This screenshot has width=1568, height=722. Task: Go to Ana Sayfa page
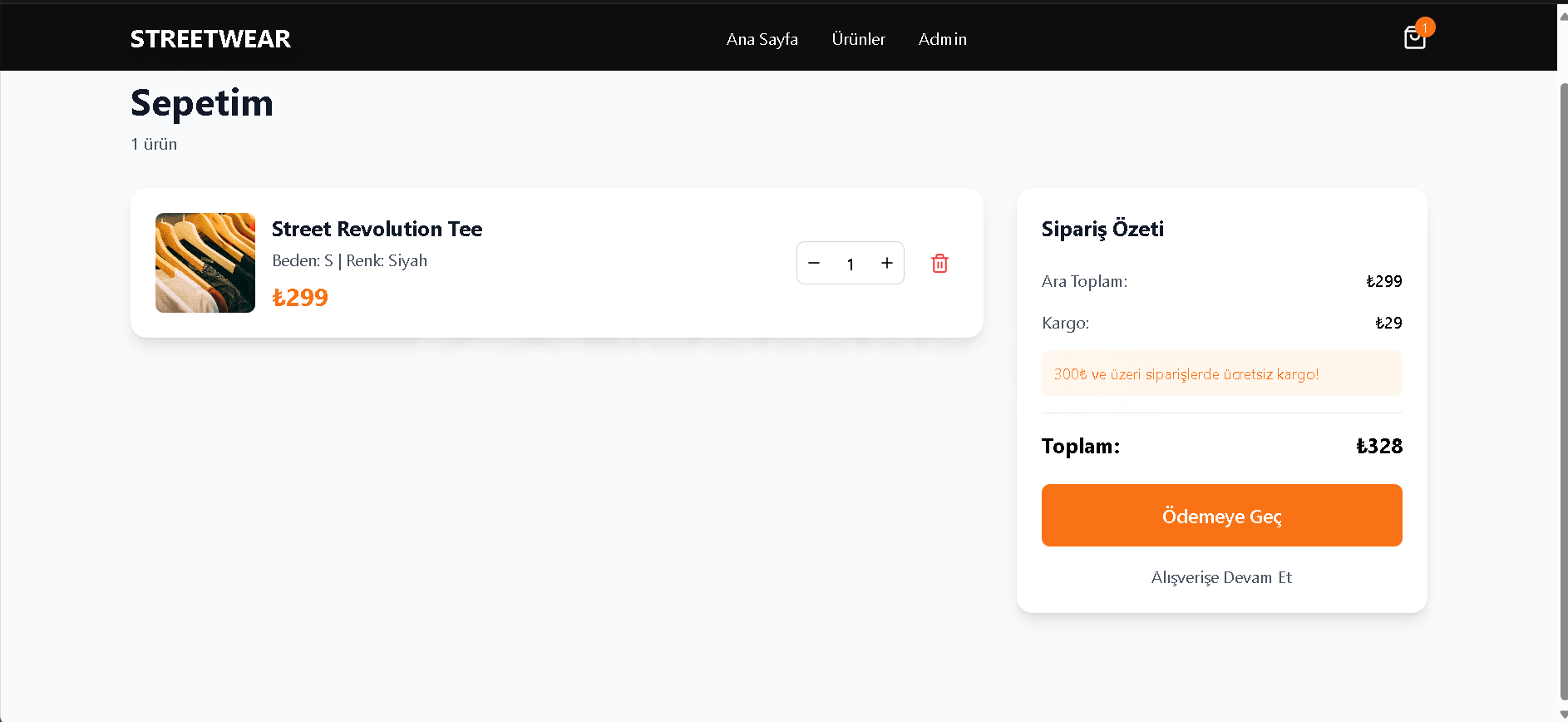tap(762, 39)
